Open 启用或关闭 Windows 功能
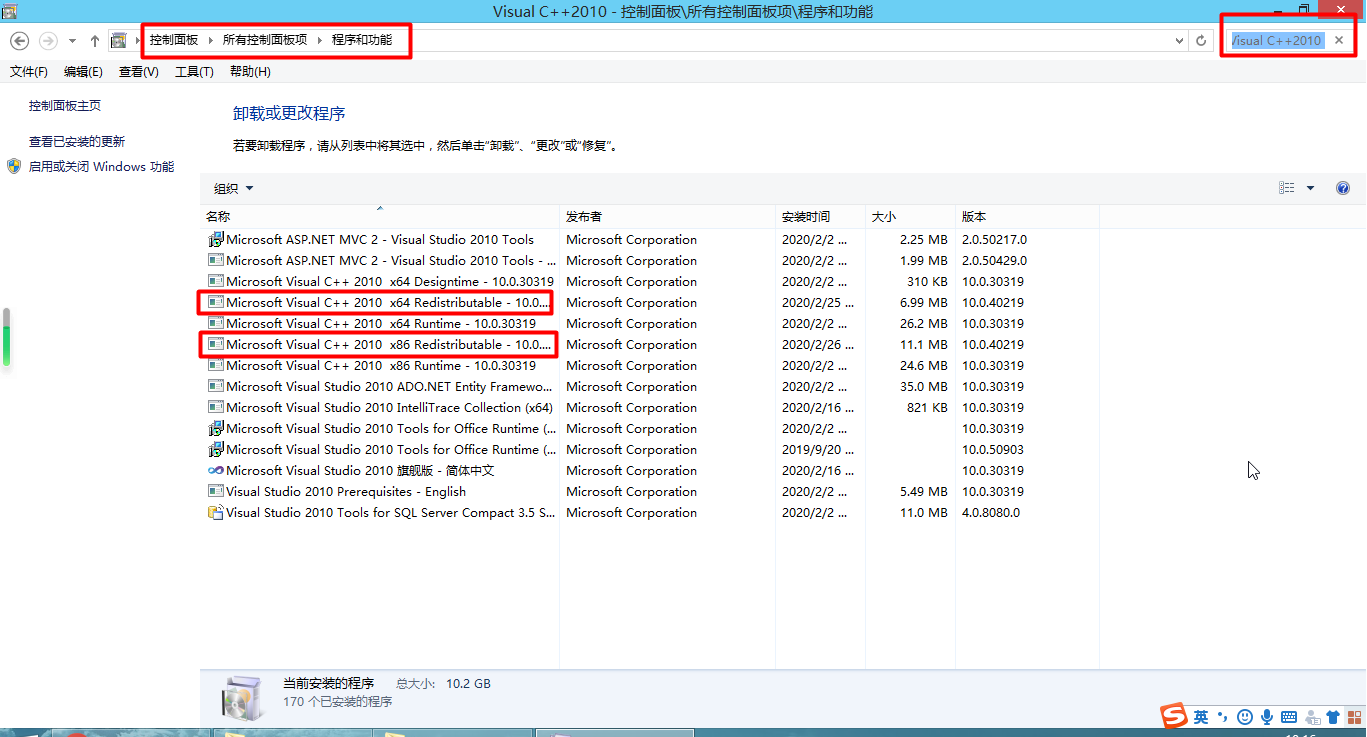The image size is (1367, 737). pyautogui.click(x=101, y=167)
